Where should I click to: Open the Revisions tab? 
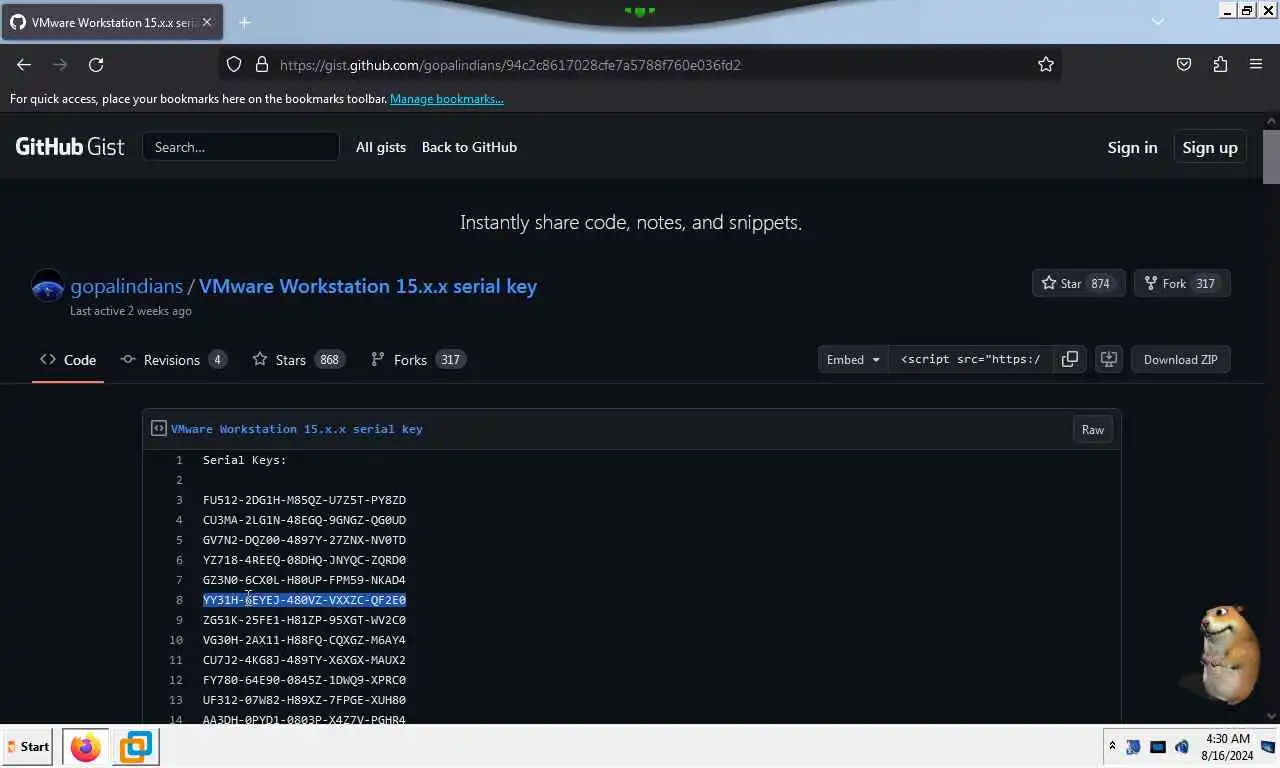173,360
